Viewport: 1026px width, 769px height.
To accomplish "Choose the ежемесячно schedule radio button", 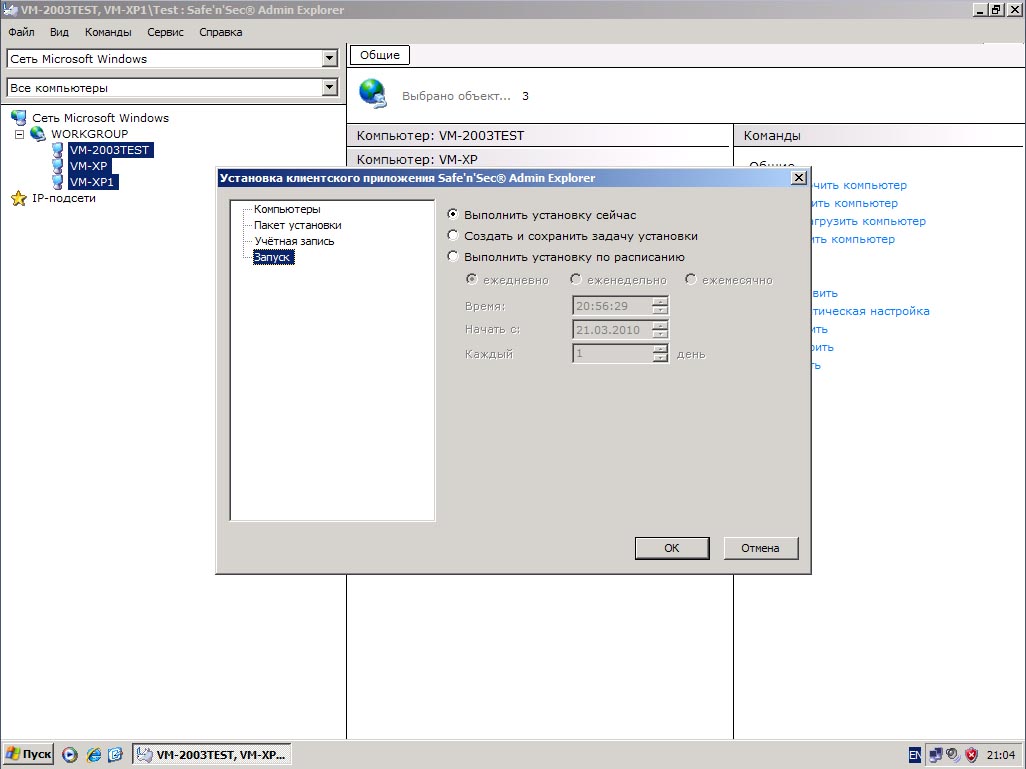I will pos(690,279).
